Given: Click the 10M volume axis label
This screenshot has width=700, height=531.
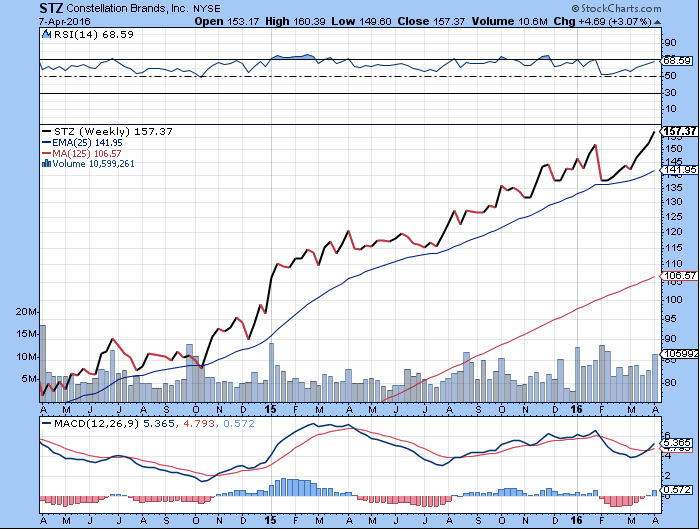Looking at the screenshot, I should [x=26, y=357].
